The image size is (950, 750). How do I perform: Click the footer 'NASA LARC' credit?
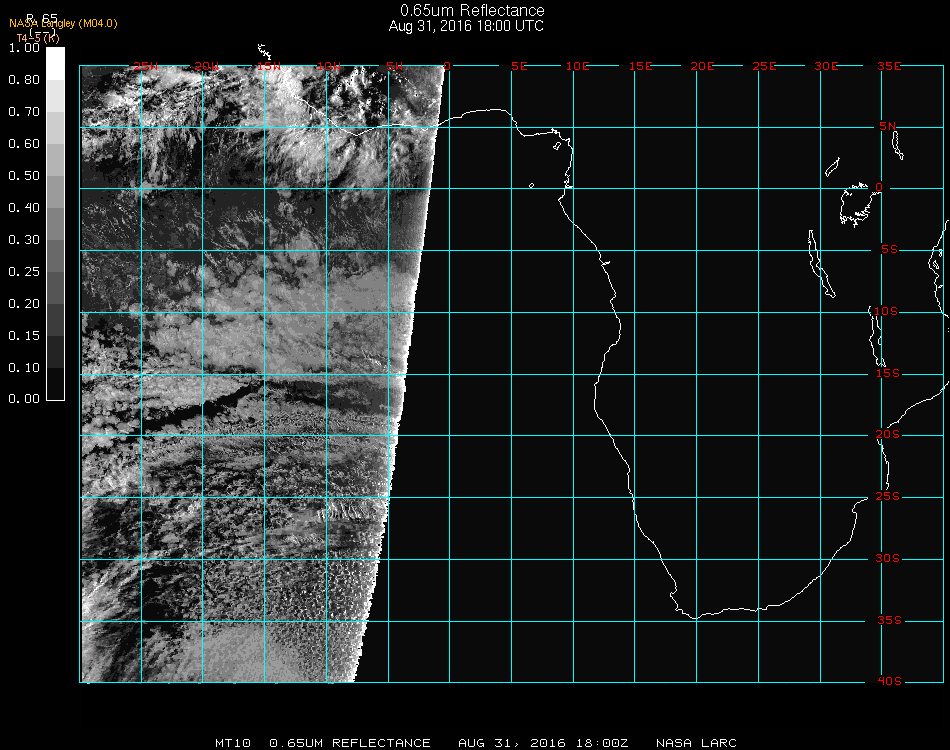pos(696,743)
